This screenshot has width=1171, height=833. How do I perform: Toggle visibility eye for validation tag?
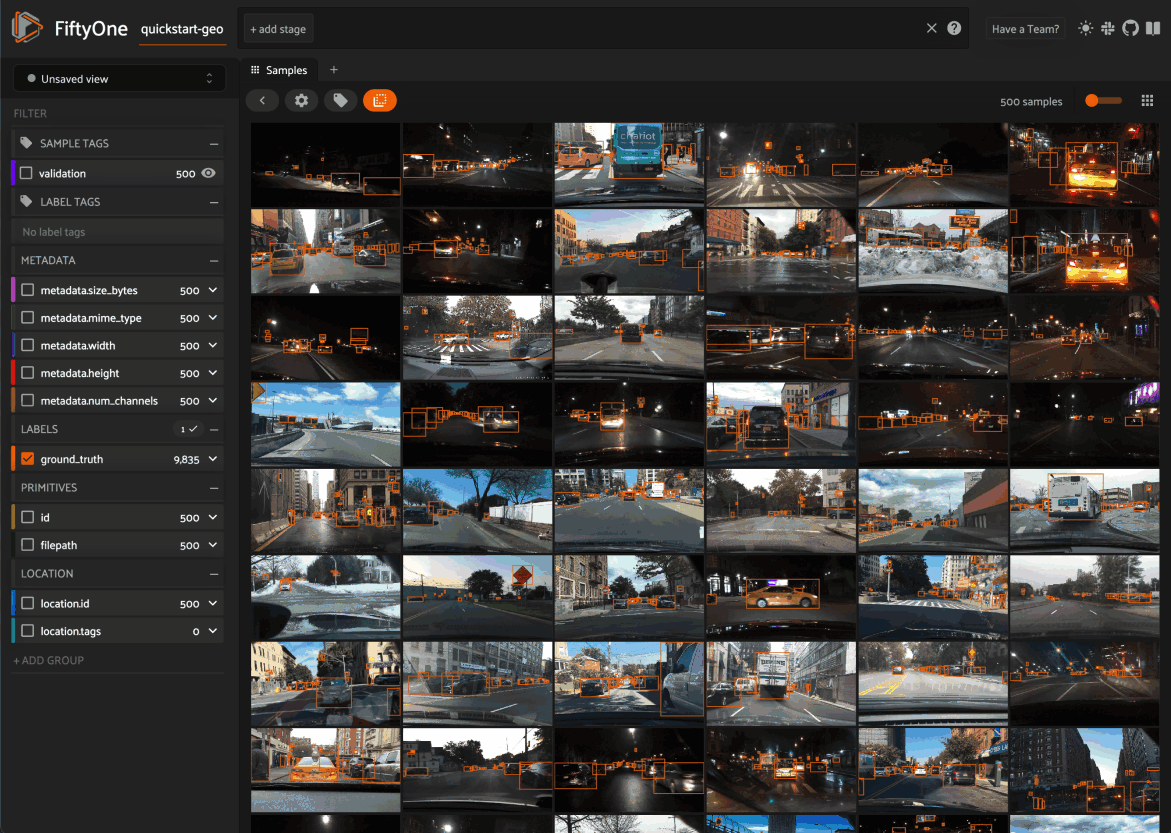tap(208, 173)
